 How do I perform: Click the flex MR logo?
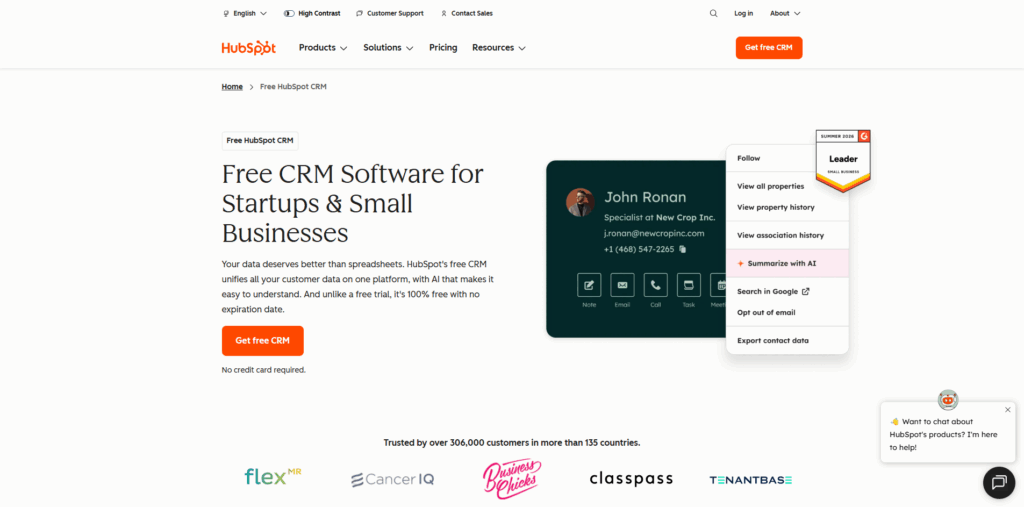click(x=273, y=477)
